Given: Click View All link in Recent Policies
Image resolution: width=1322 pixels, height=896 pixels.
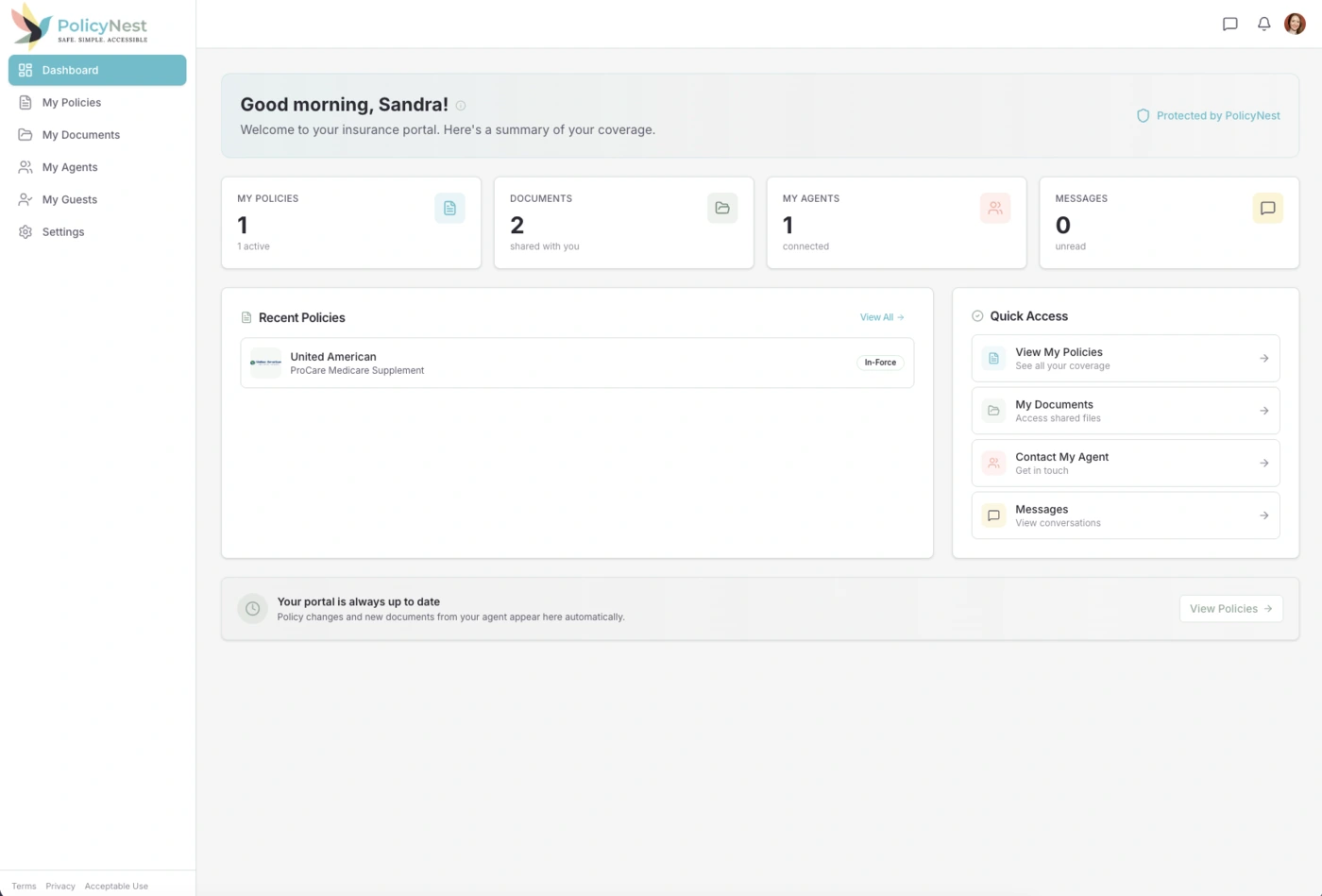Looking at the screenshot, I should point(881,317).
